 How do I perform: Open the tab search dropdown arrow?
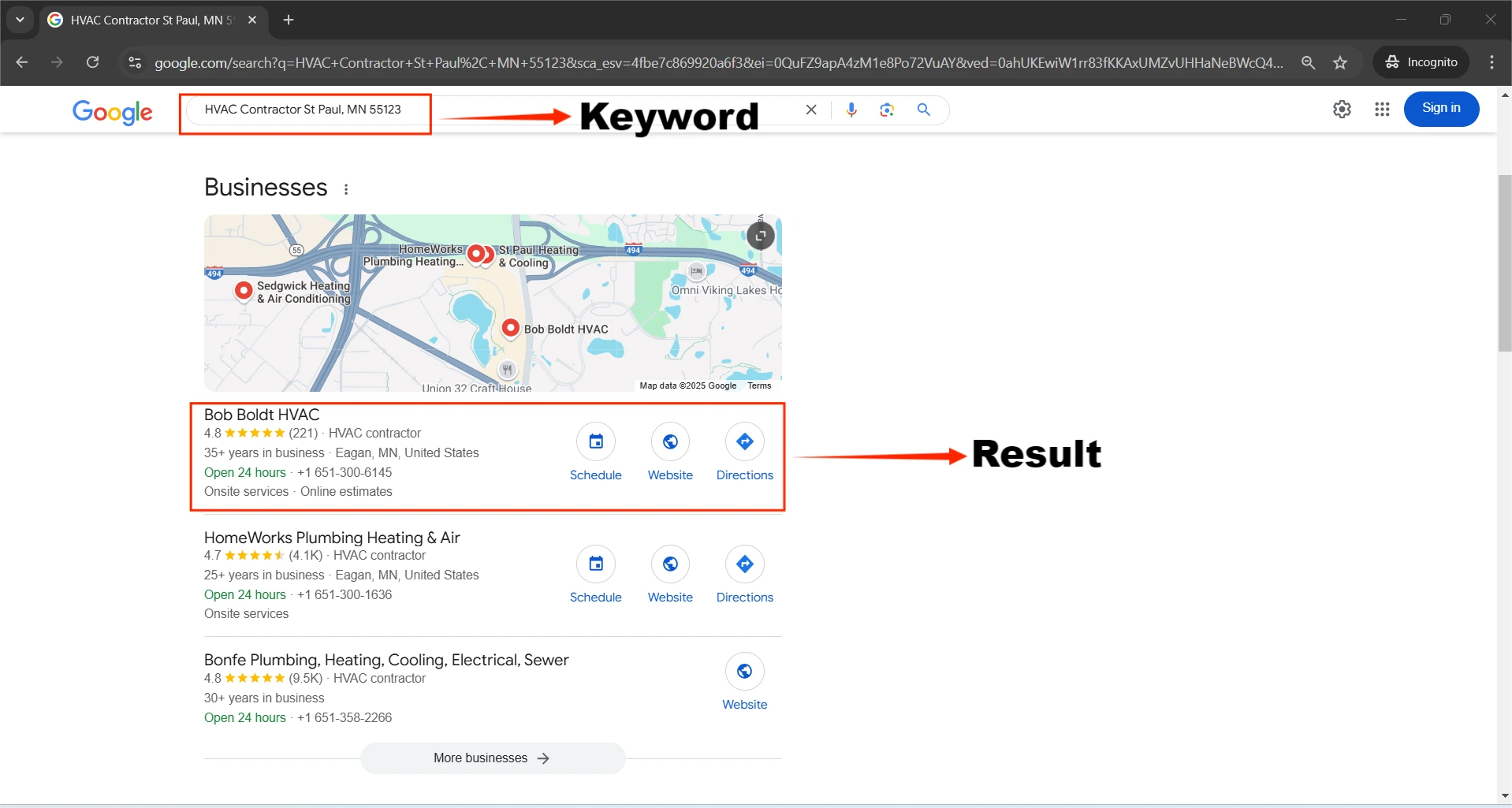pyautogui.click(x=20, y=20)
